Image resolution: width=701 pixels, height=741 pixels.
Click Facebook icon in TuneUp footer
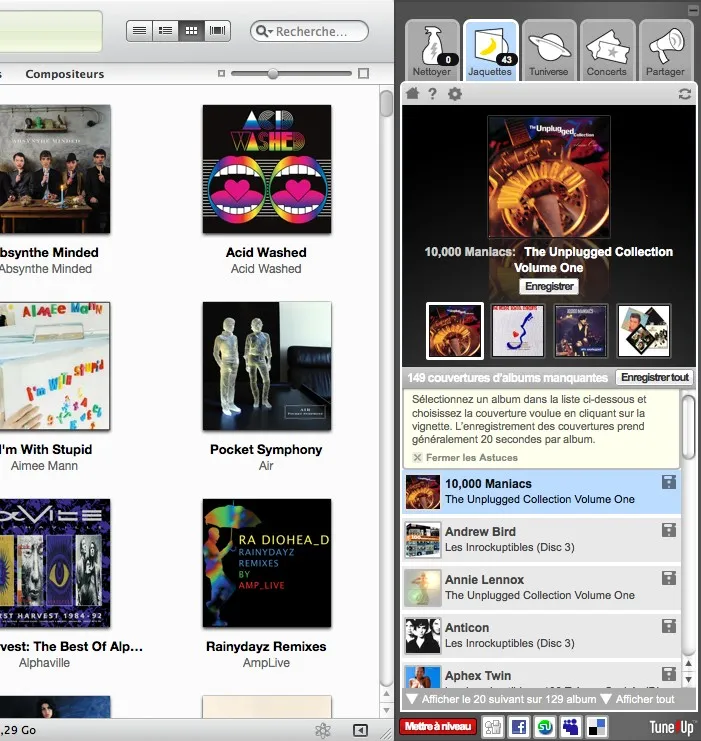[519, 726]
